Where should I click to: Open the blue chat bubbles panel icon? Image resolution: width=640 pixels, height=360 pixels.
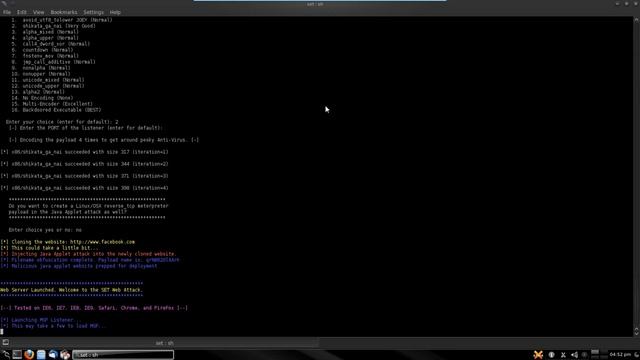click(x=53, y=355)
